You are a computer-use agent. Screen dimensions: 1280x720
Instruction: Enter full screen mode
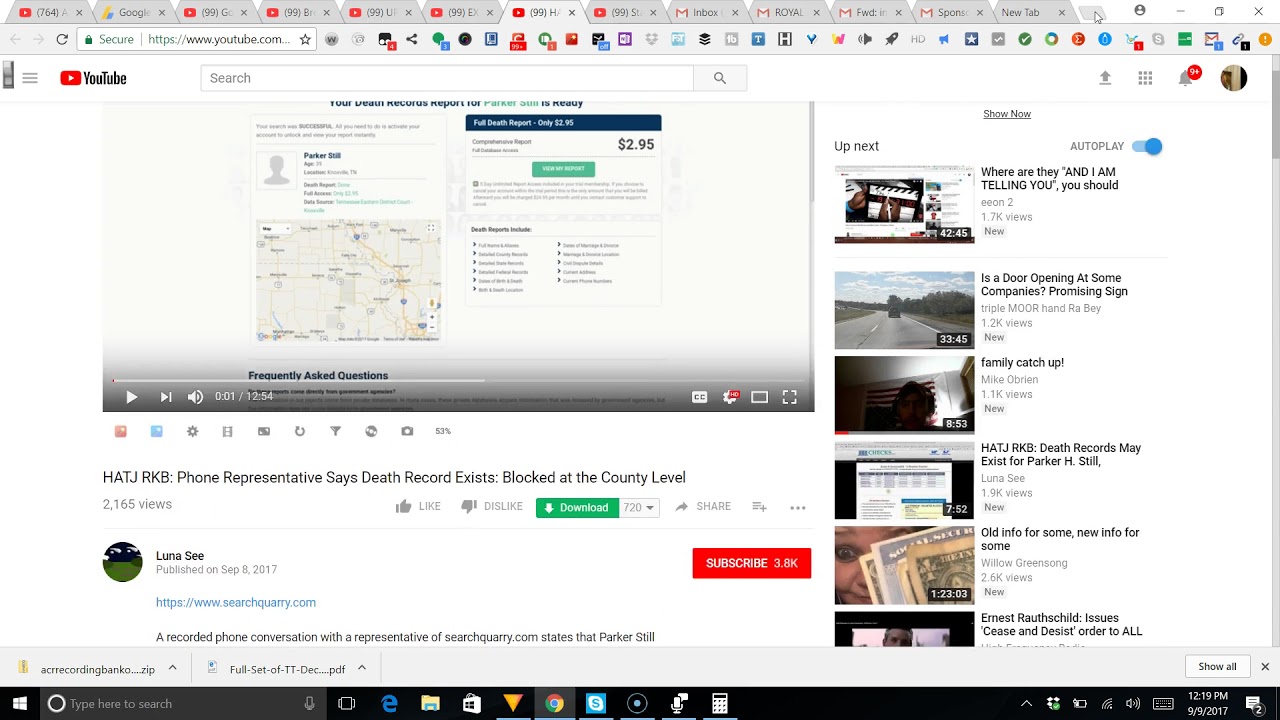(789, 397)
